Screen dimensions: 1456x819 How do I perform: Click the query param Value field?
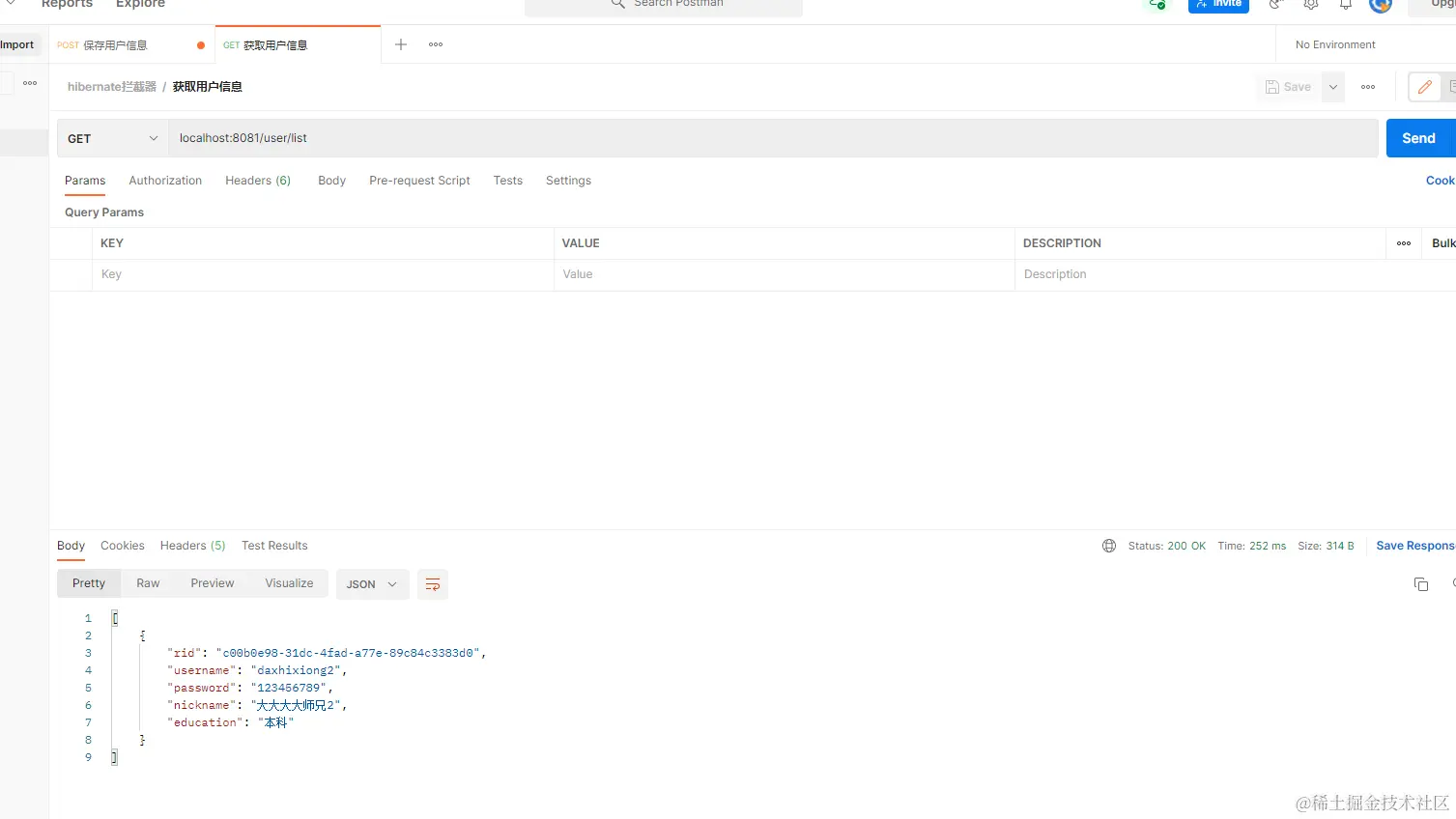[784, 274]
